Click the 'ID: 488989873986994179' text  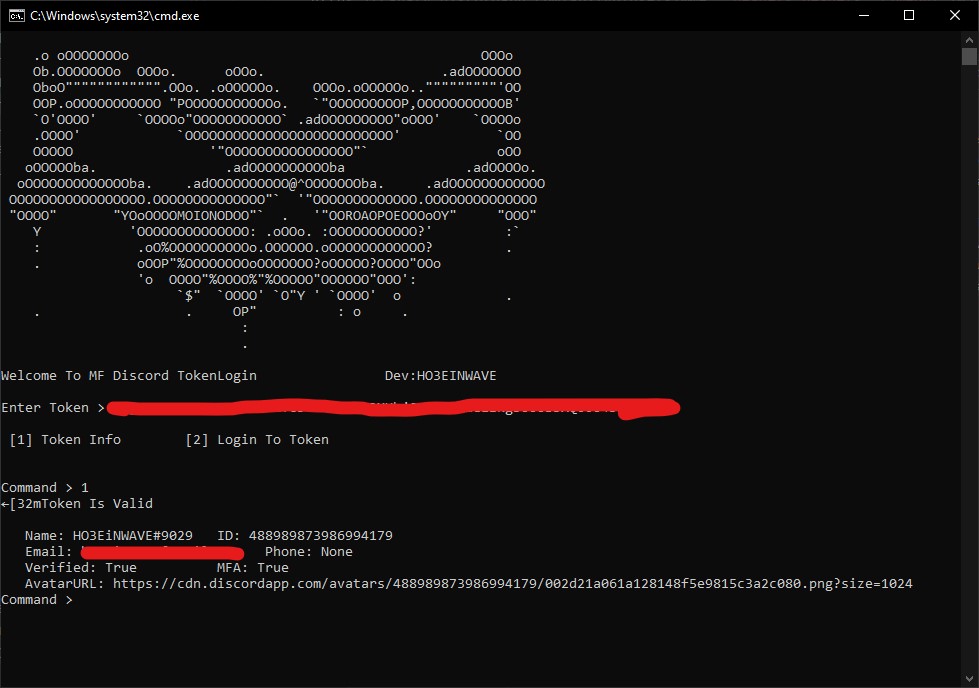[305, 536]
